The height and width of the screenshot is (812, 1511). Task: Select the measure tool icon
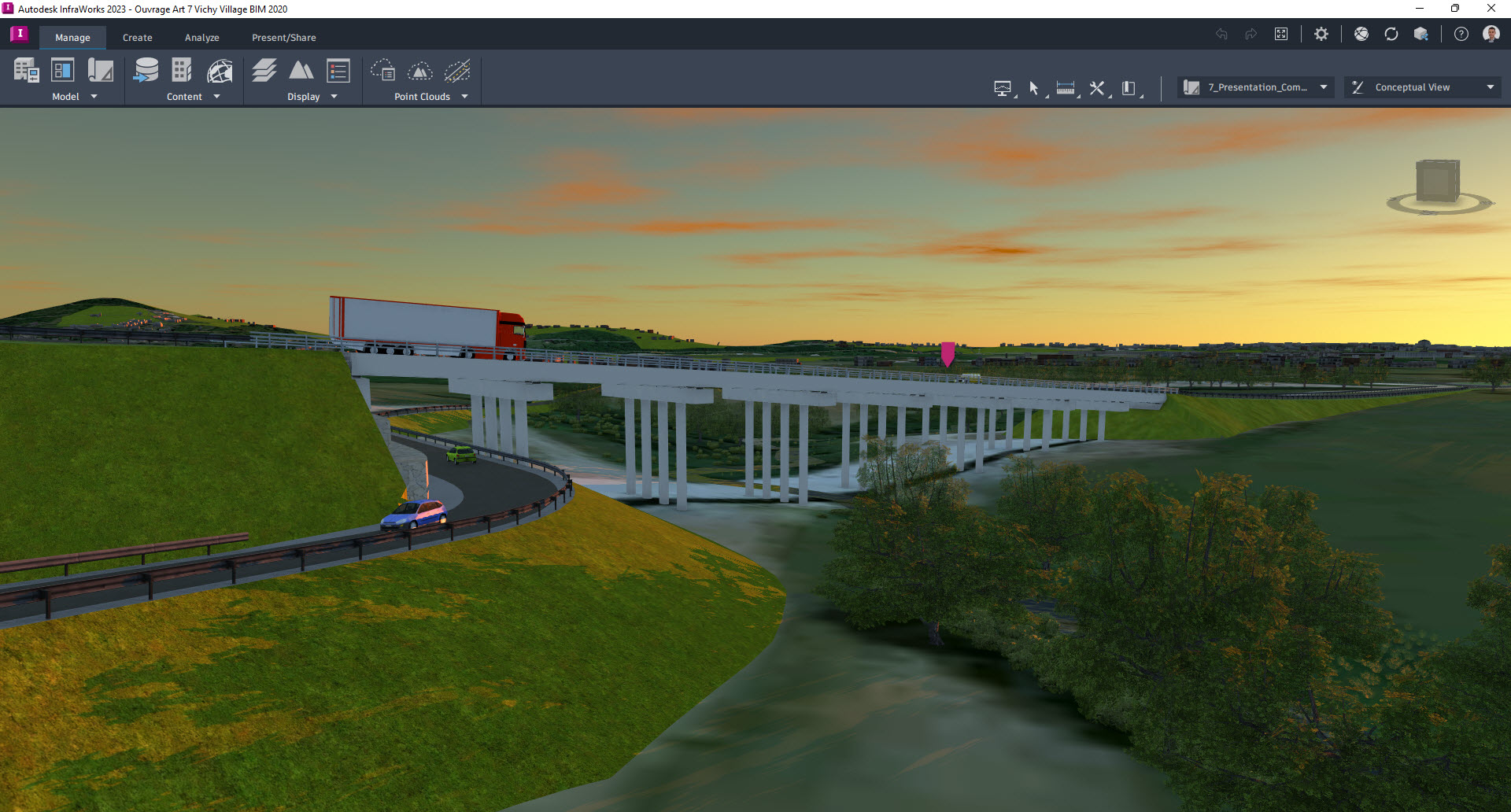pyautogui.click(x=1066, y=88)
